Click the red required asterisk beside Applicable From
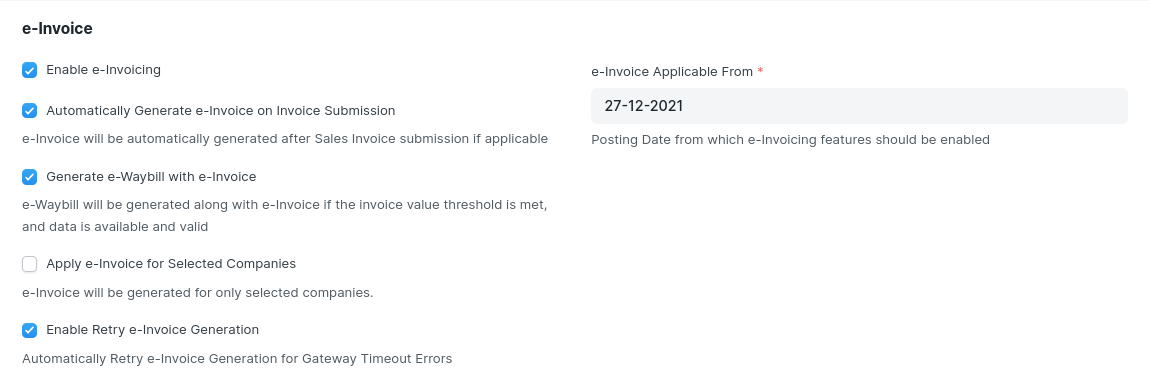Screen dimensions: 1149x385 tap(760, 71)
